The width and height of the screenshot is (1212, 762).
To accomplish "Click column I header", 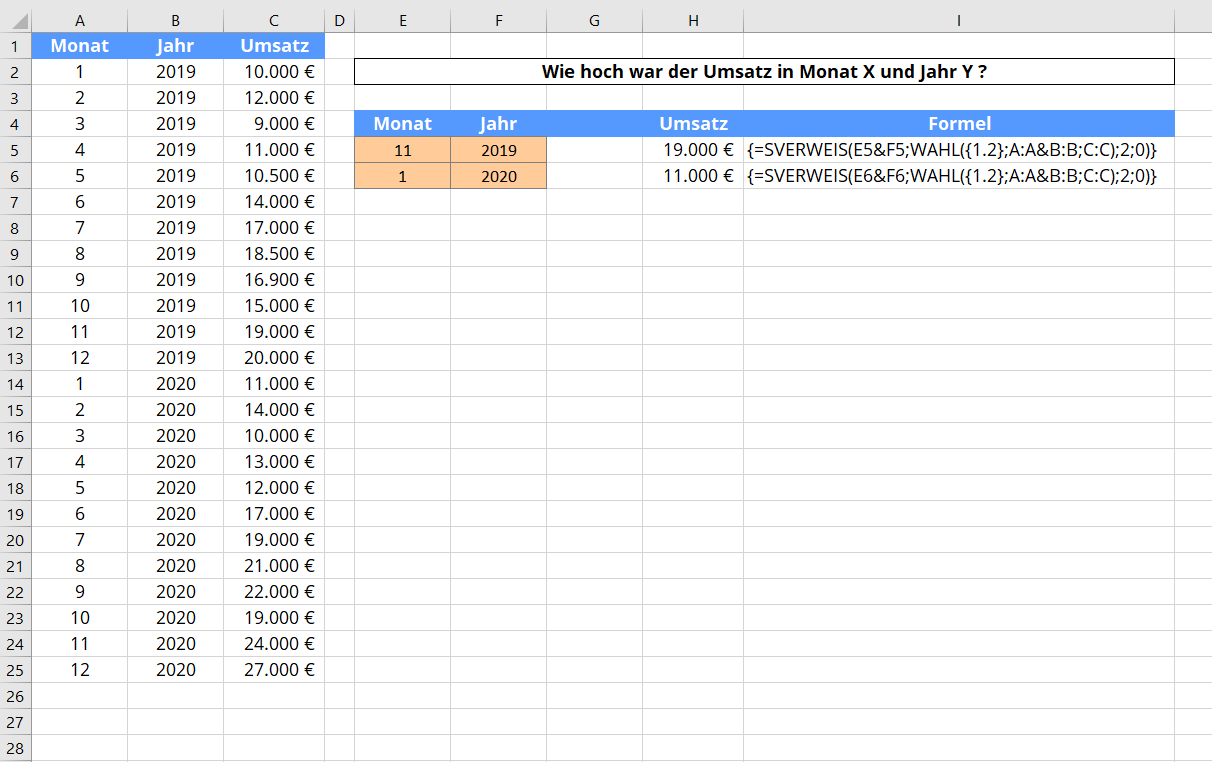I will tap(958, 21).
